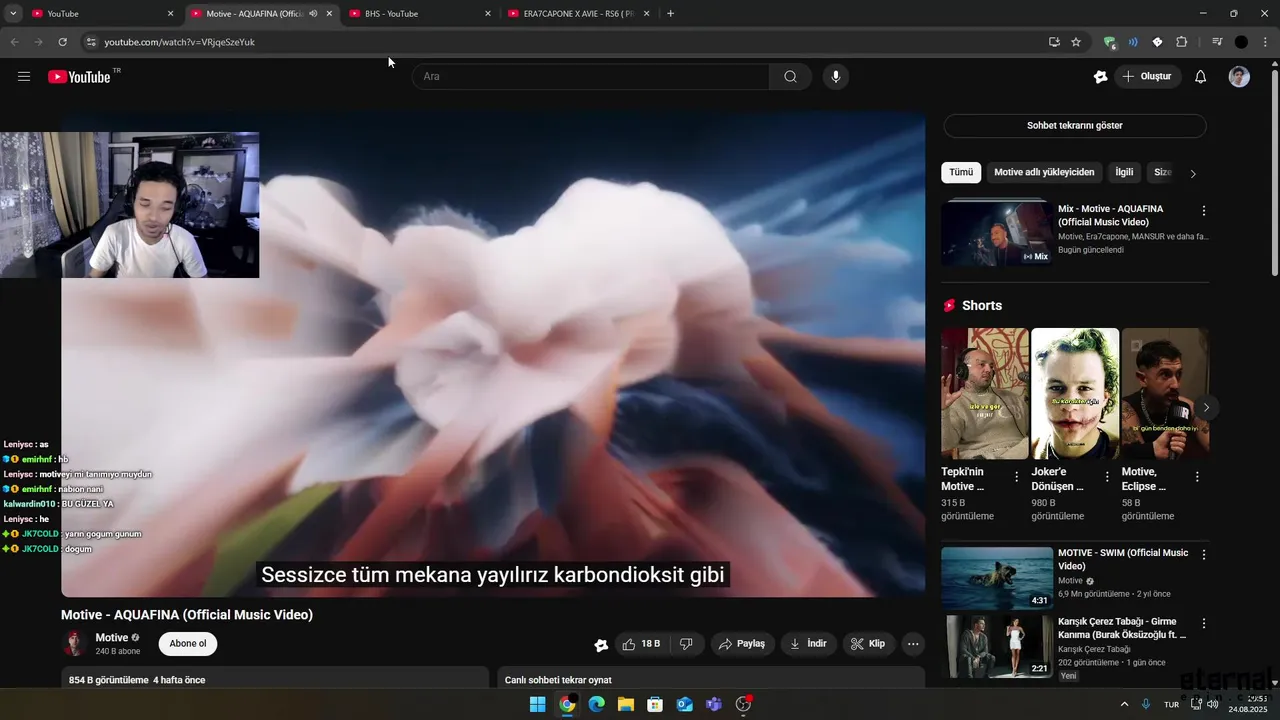Select Motive adlı yükleyiciden chip
Image resolution: width=1280 pixels, height=720 pixels.
(1044, 172)
